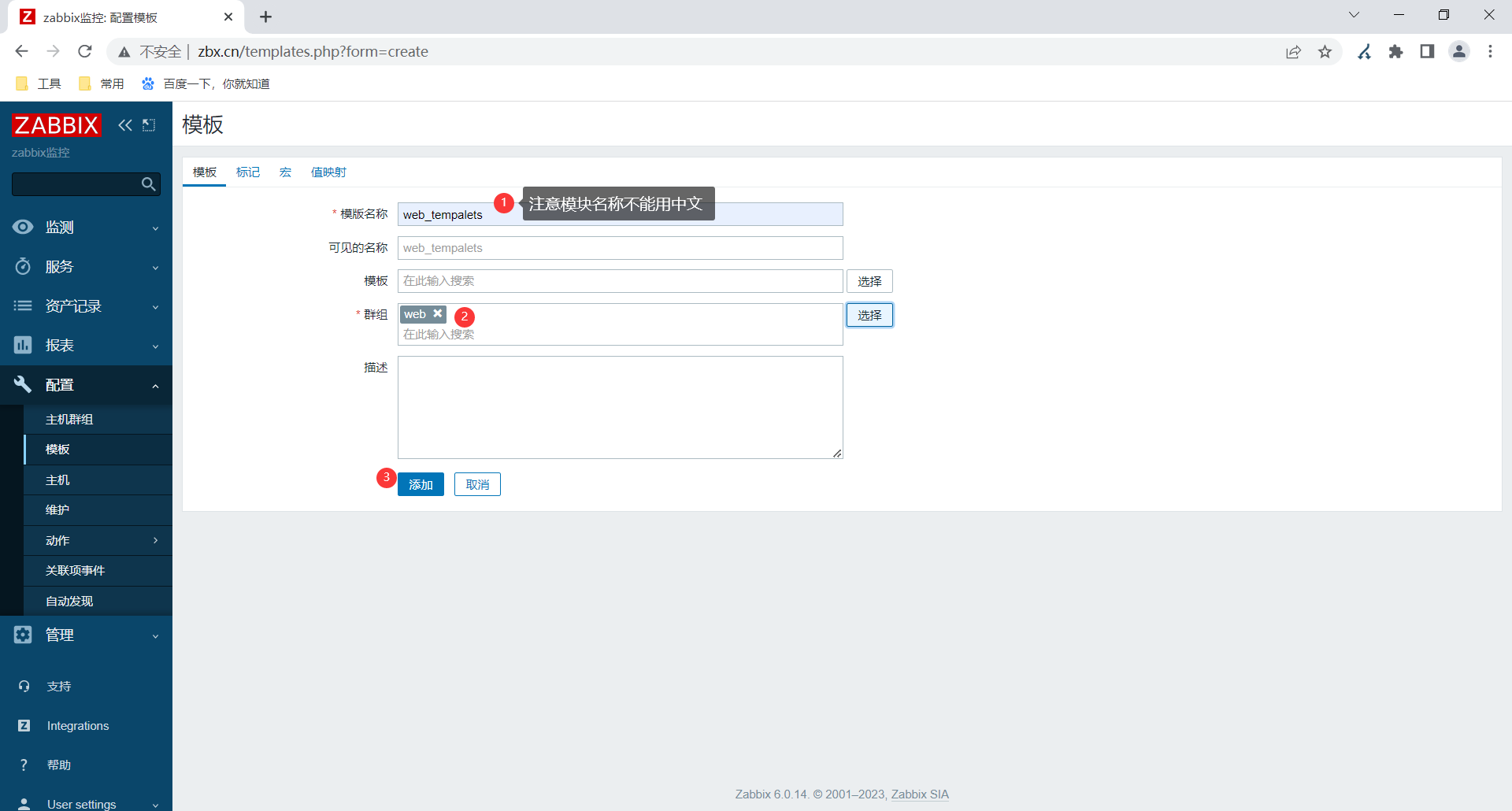The image size is (1512, 811).
Task: Bookmark this page with the star
Action: coord(1325,52)
